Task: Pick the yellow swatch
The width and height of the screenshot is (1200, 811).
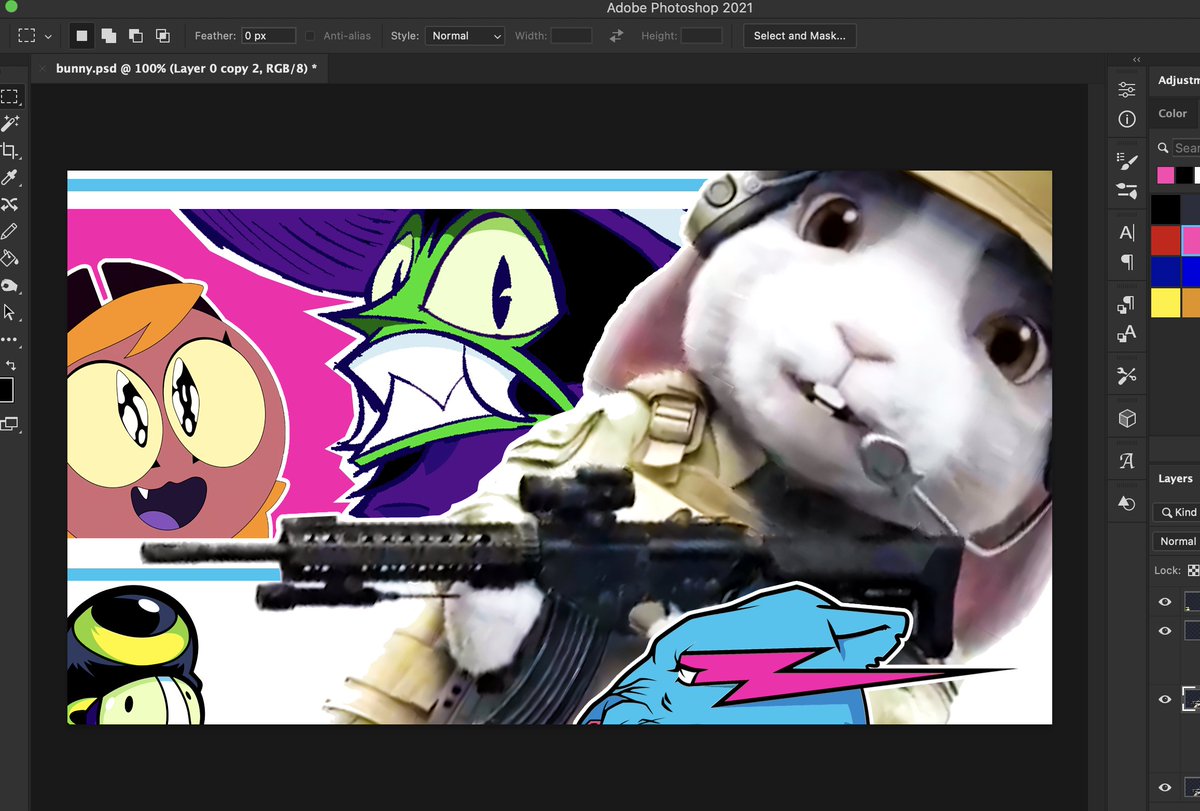Action: click(1165, 302)
